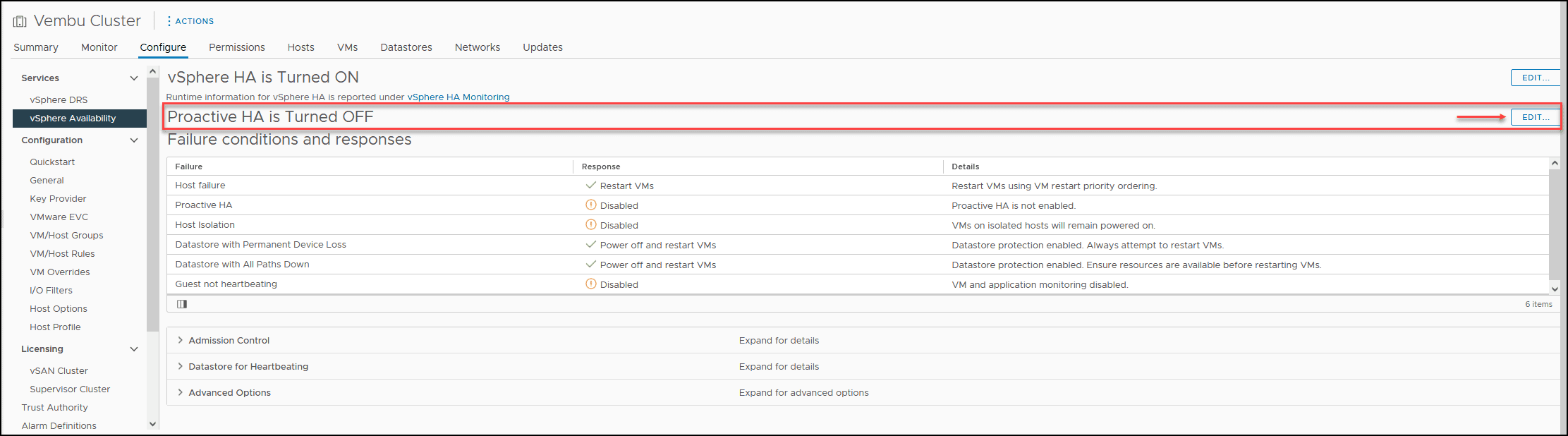Click checkmark icon for All Paths Down row
This screenshot has height=436, width=1568.
click(x=591, y=265)
